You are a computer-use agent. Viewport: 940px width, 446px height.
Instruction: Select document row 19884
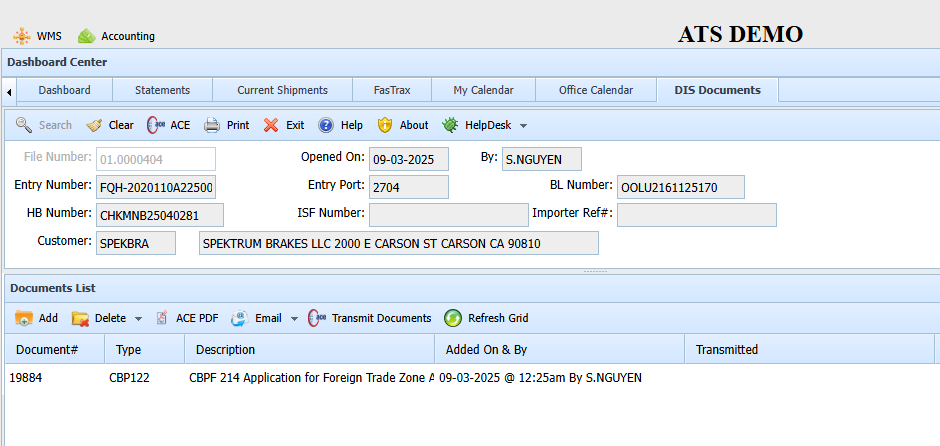pyautogui.click(x=26, y=377)
